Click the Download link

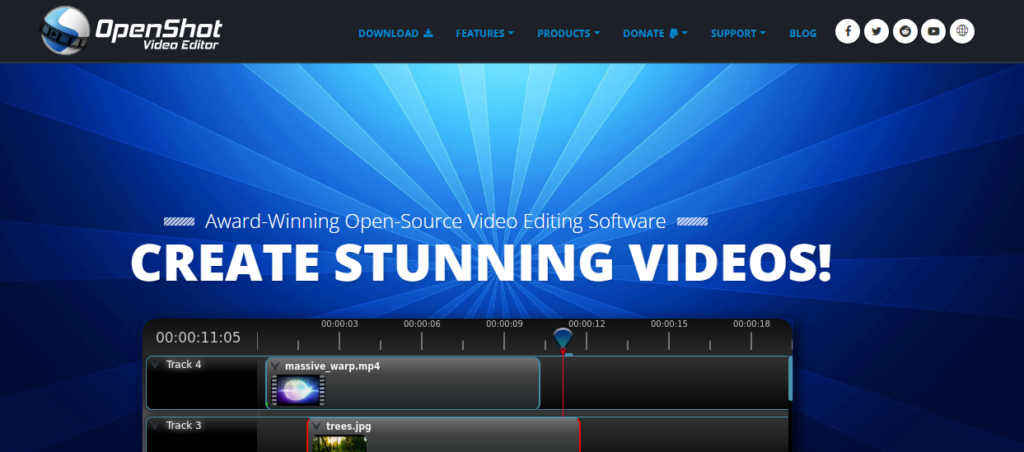click(x=395, y=33)
